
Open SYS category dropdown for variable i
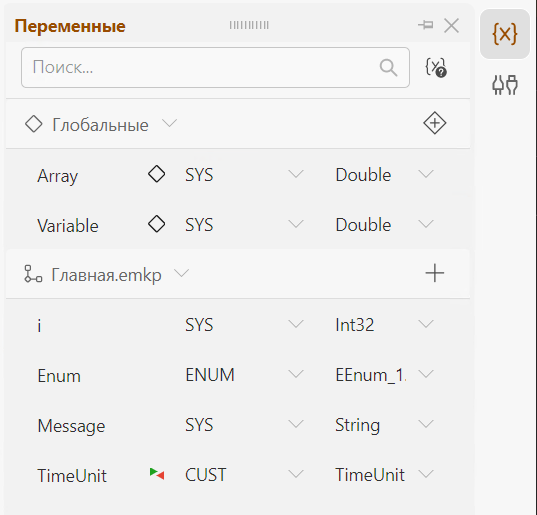point(245,324)
